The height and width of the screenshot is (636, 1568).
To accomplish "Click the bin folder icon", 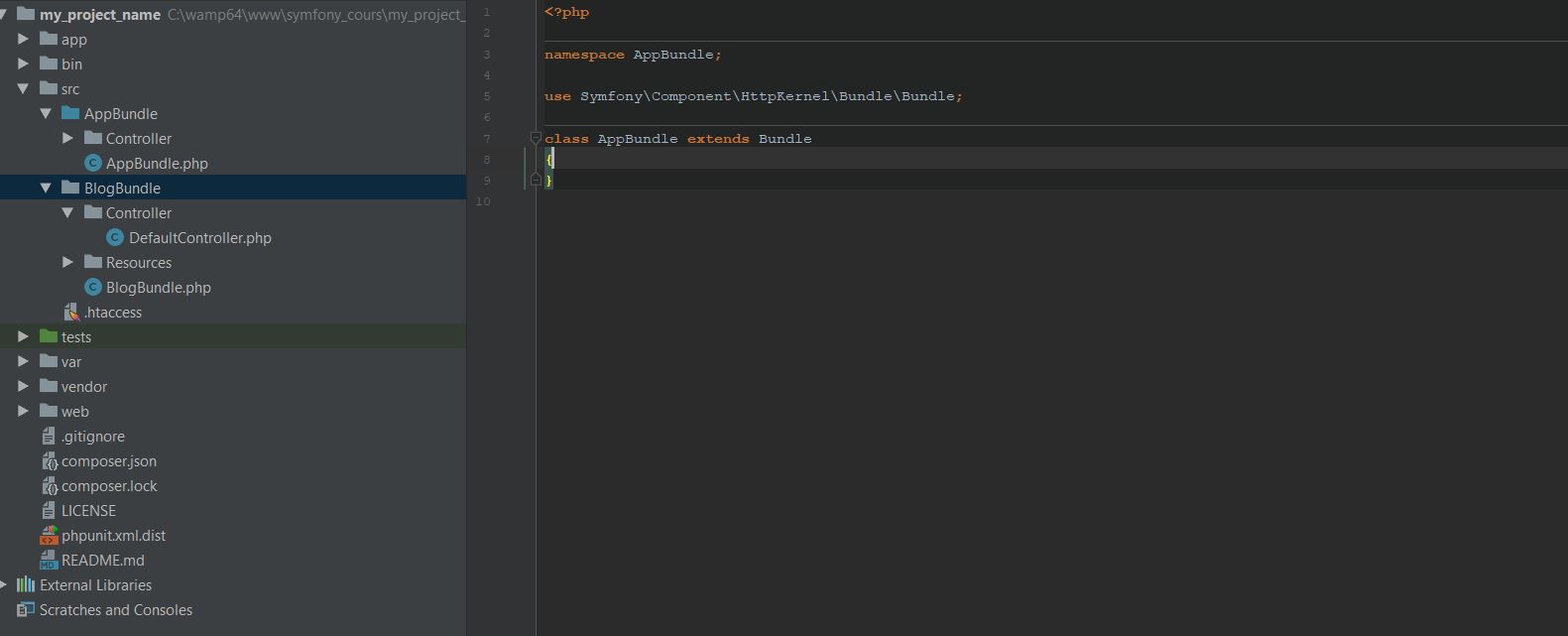I will (49, 64).
